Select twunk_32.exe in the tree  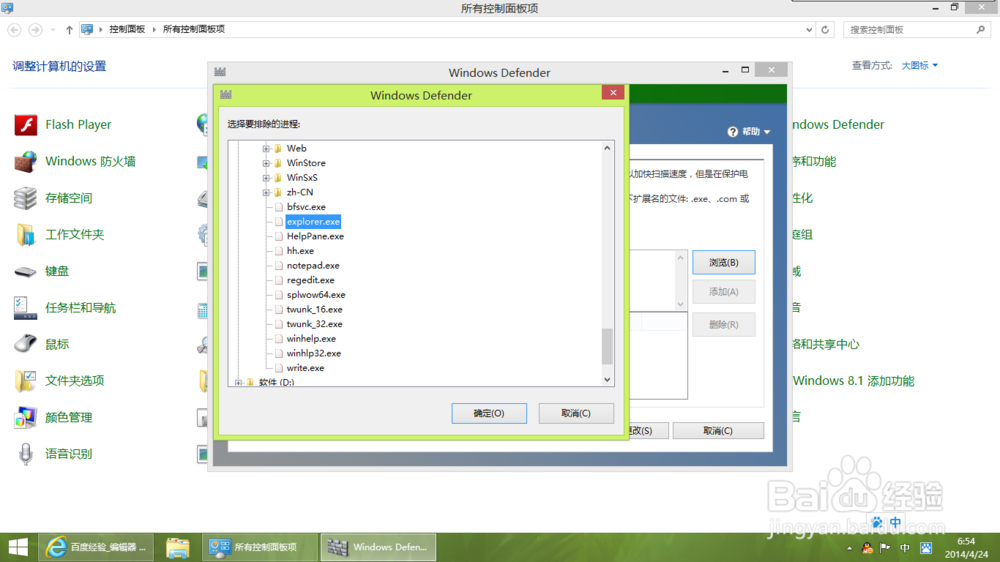point(314,324)
